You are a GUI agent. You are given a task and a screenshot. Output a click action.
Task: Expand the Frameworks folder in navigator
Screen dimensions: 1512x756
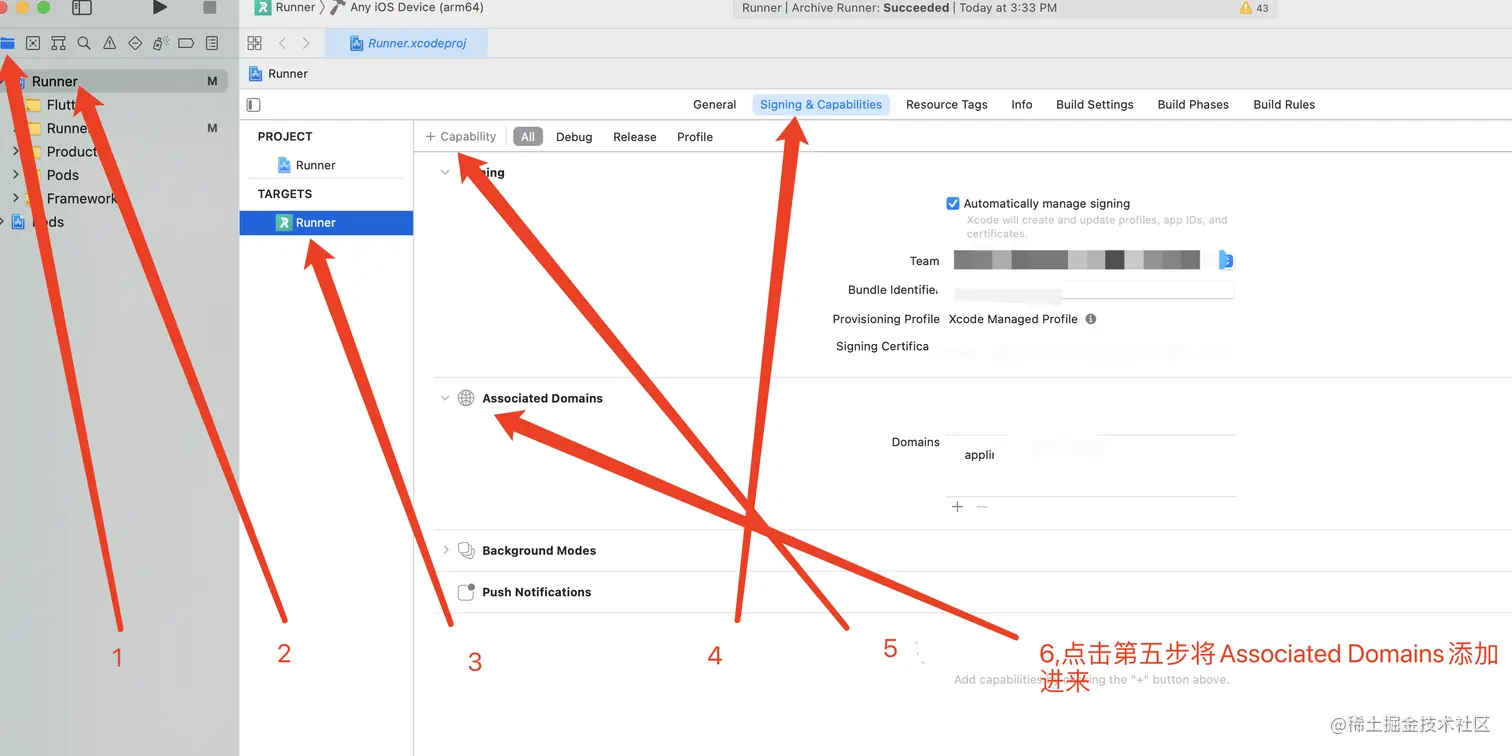pos(15,198)
